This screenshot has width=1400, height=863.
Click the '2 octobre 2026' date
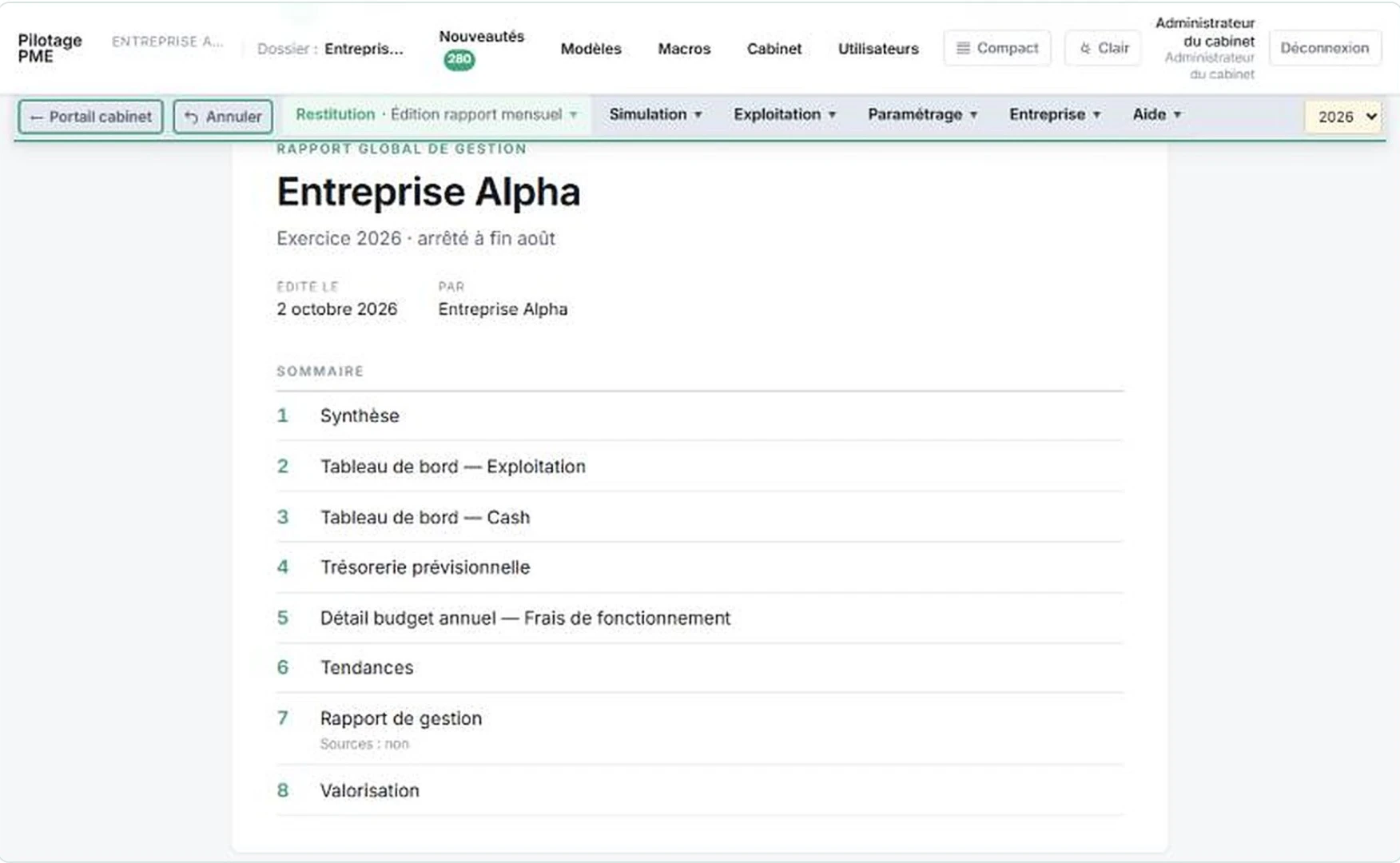point(336,309)
